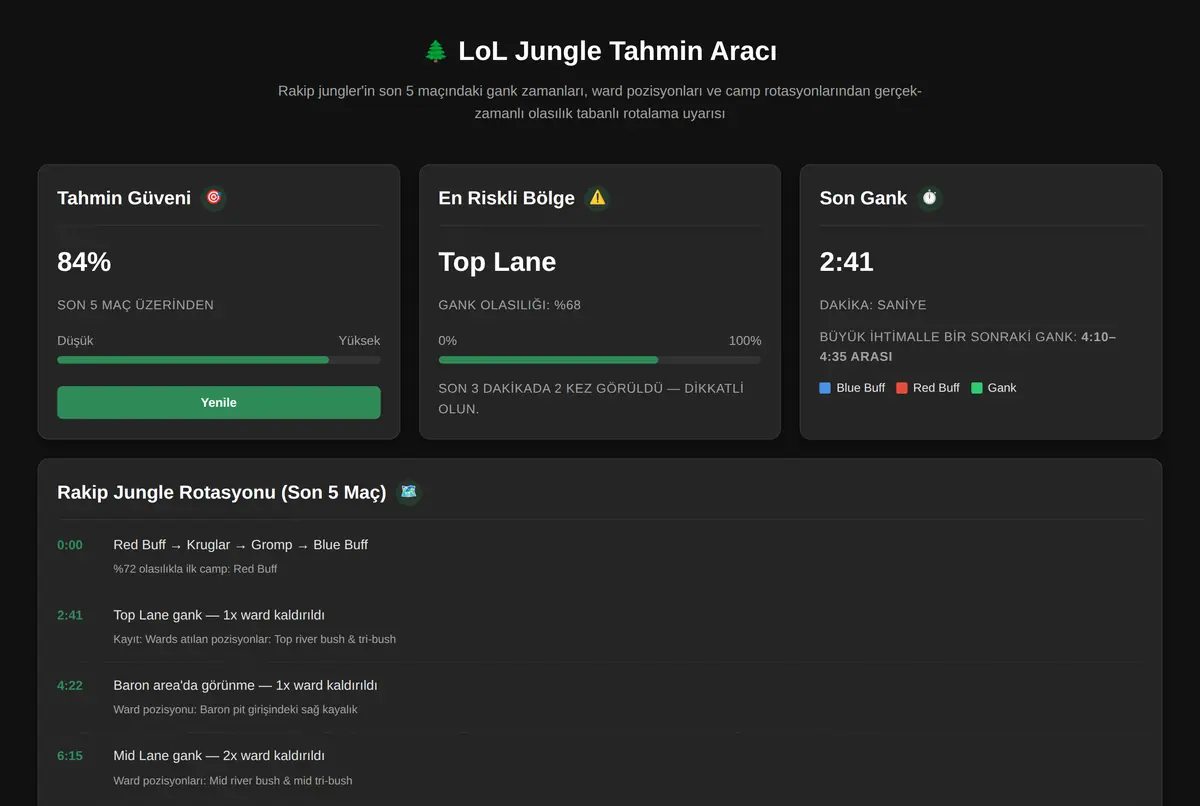1200x806 pixels.
Task: Click the 84% confidence value
Action: (x=84, y=262)
